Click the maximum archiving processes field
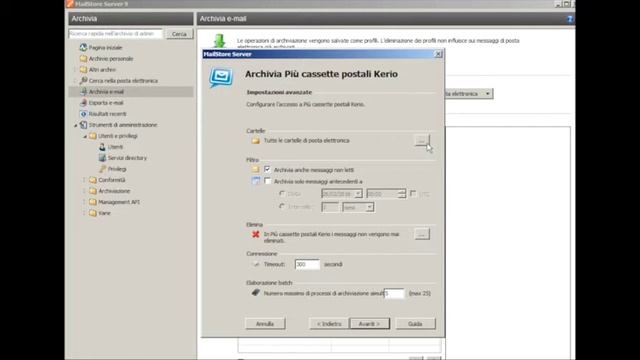 point(394,293)
